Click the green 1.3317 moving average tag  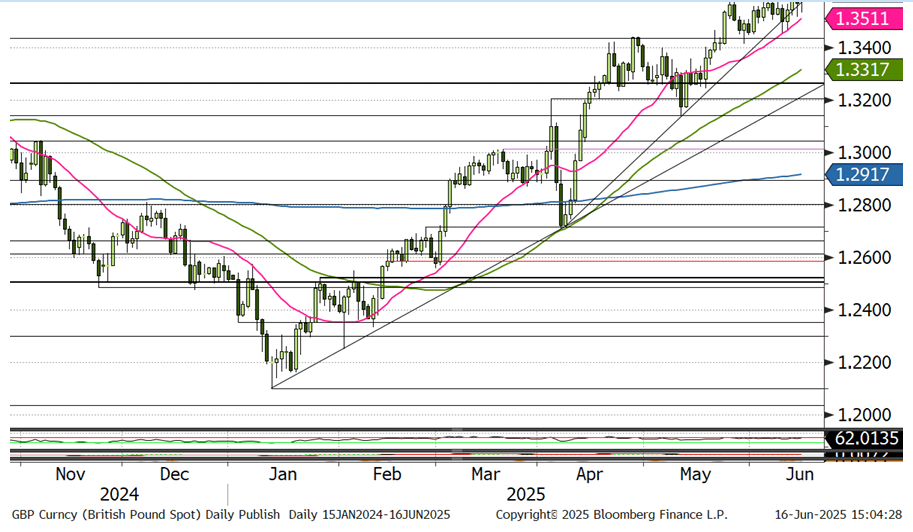pos(866,68)
